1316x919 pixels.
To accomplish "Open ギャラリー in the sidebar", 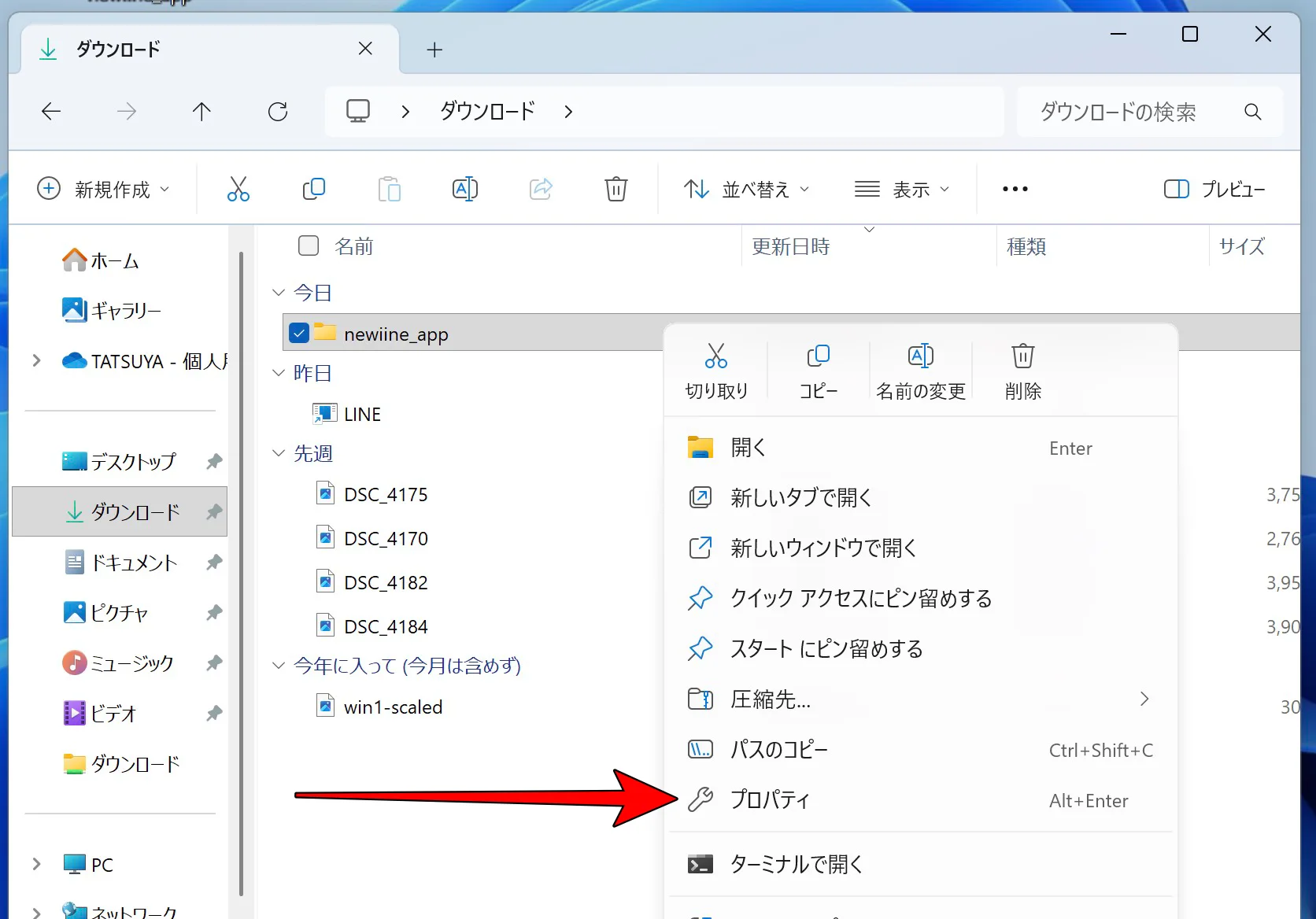I will click(112, 310).
